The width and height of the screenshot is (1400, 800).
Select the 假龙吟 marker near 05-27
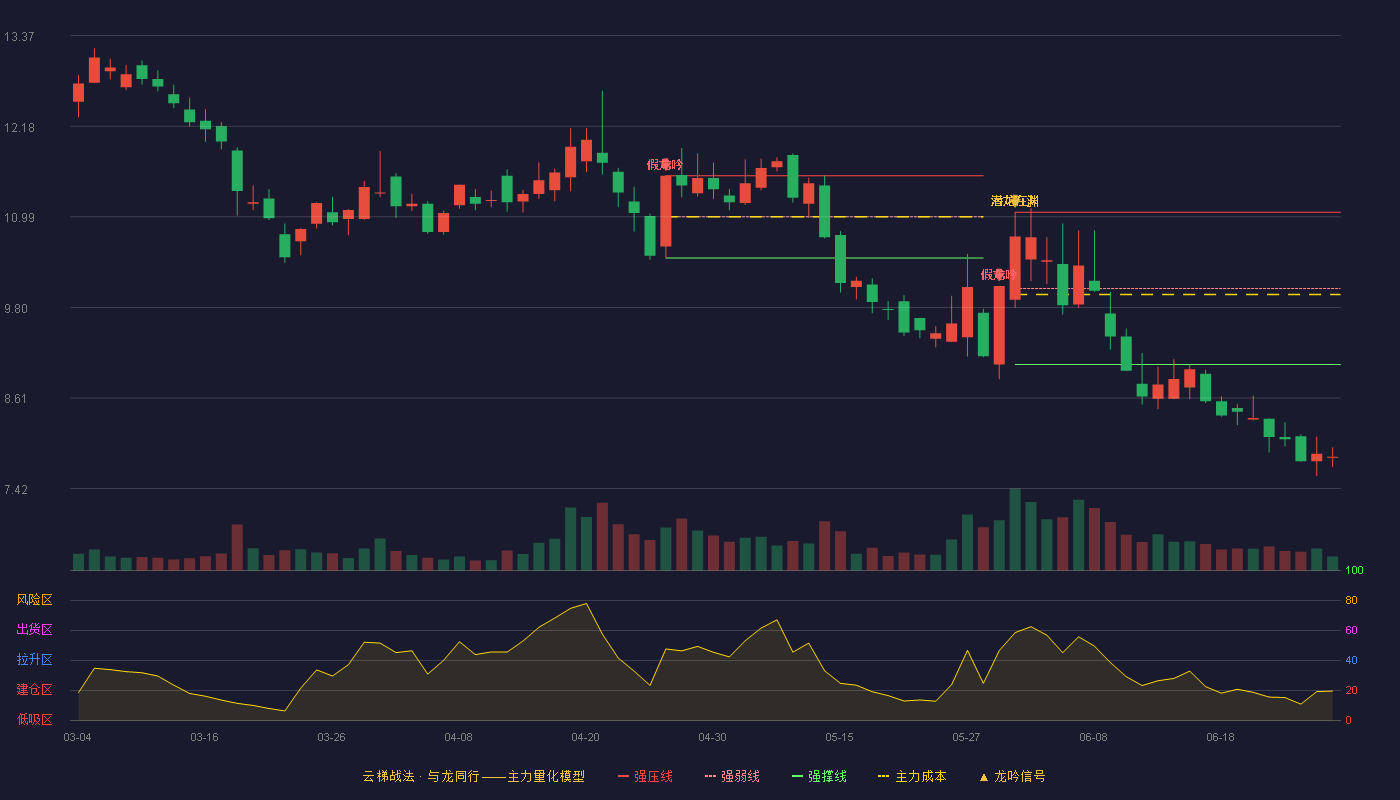click(999, 274)
